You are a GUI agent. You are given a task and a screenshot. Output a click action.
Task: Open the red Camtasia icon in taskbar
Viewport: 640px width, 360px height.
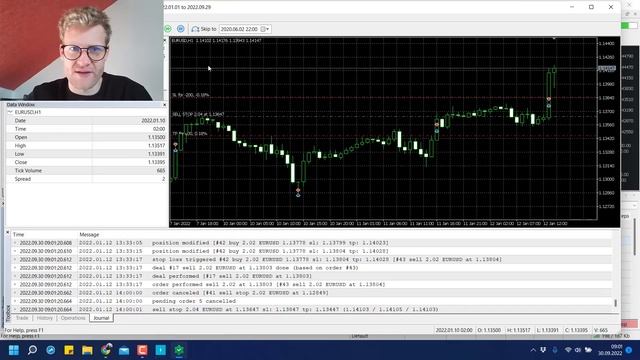[142, 350]
